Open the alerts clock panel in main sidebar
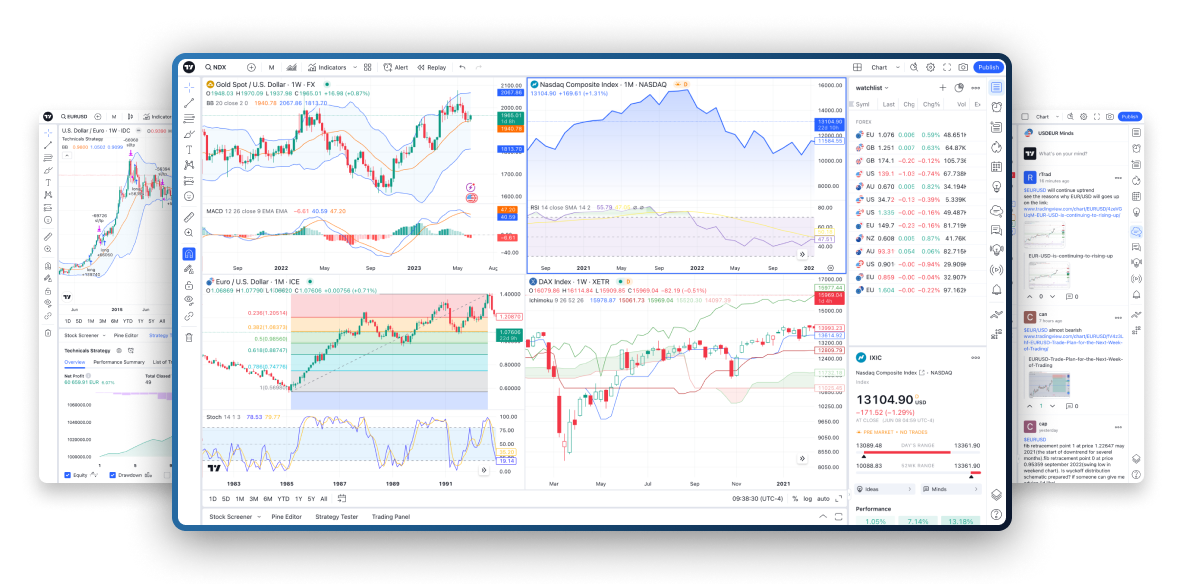The image size is (1183, 584). pos(997,106)
